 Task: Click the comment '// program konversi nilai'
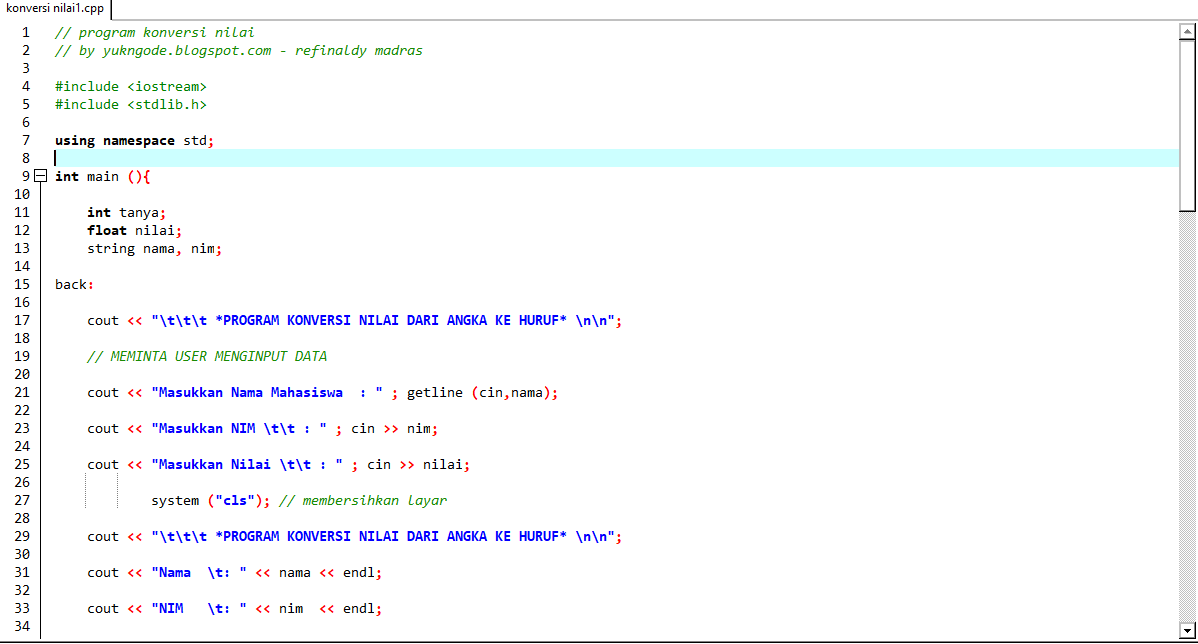click(154, 33)
